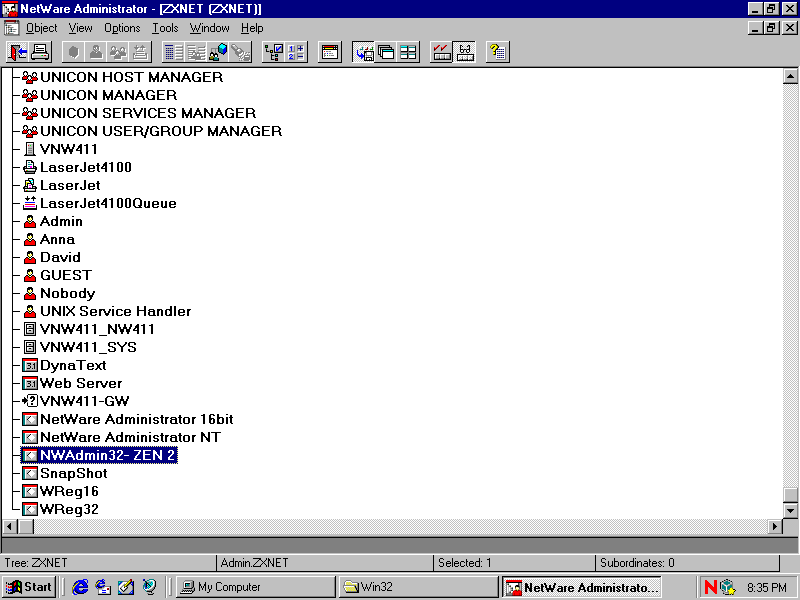Viewport: 800px width, 600px height.
Task: Click the printer icon in the toolbar
Action: click(x=40, y=52)
